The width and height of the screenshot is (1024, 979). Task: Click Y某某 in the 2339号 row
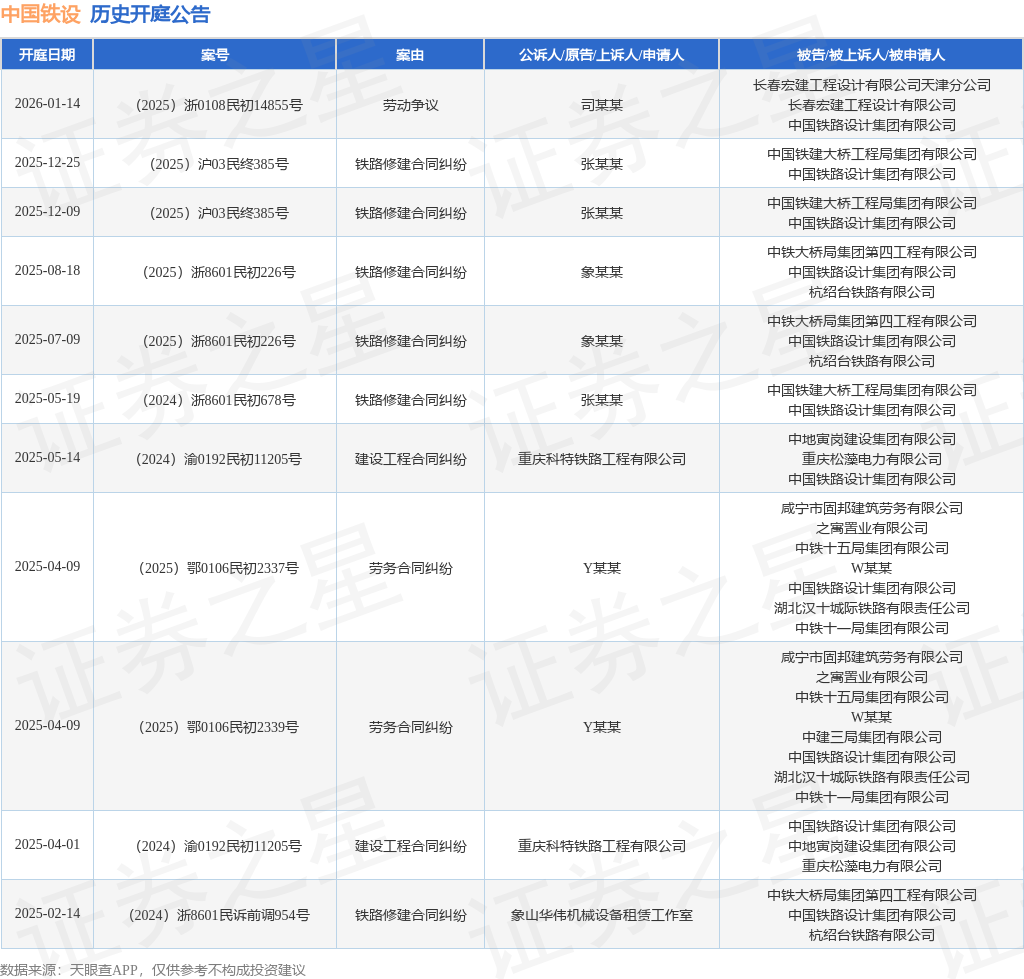click(601, 727)
